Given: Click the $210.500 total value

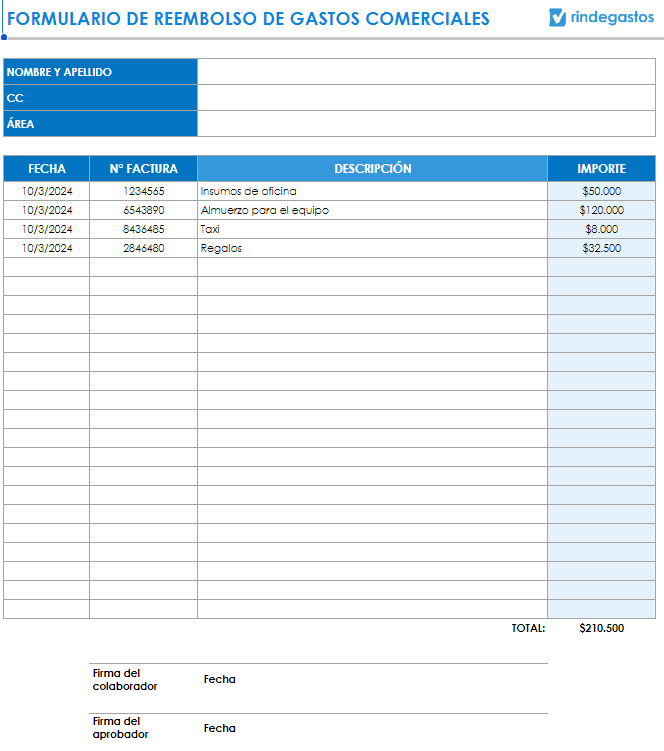Looking at the screenshot, I should 601,629.
